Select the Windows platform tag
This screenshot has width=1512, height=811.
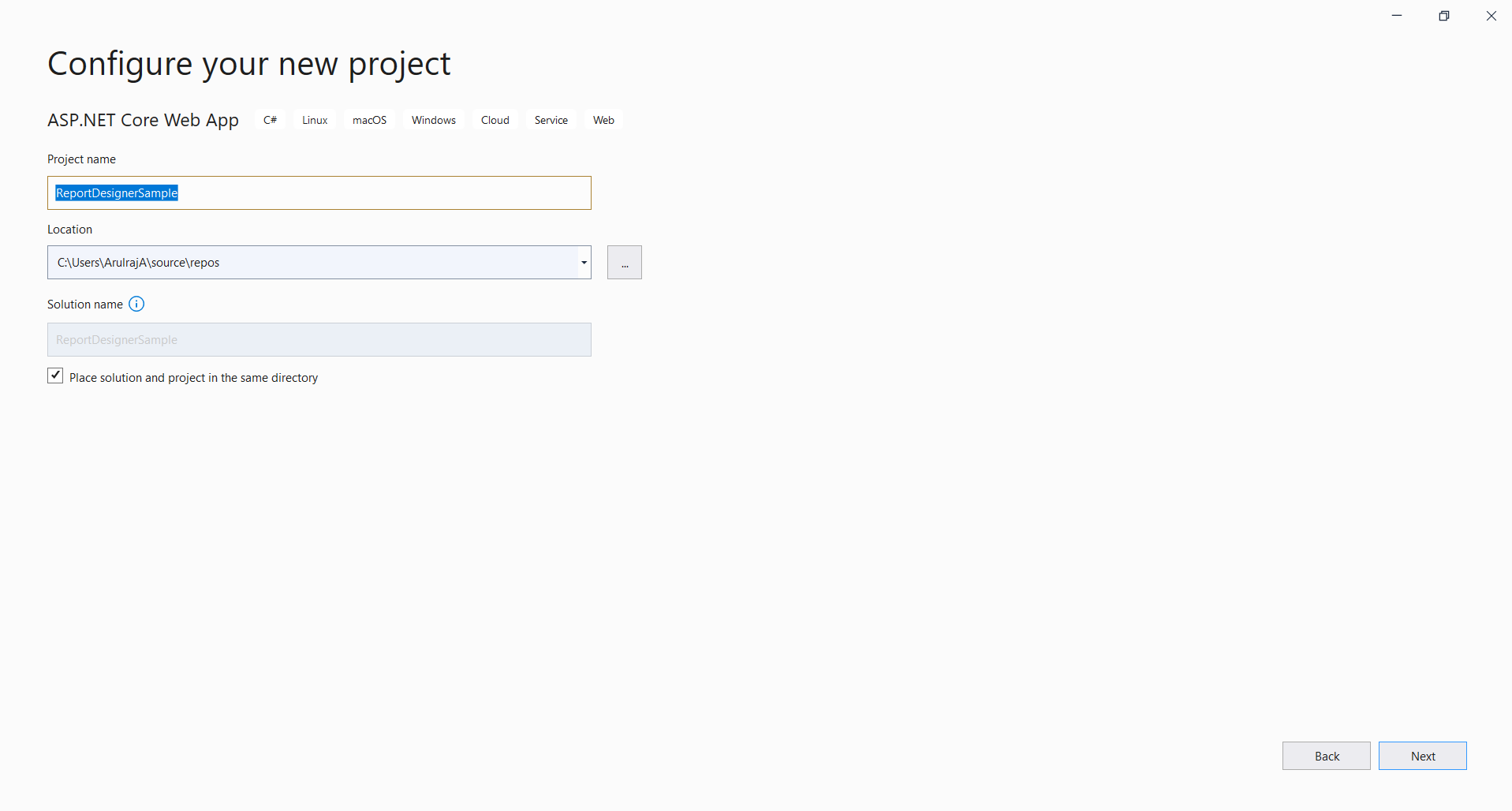pyautogui.click(x=433, y=120)
